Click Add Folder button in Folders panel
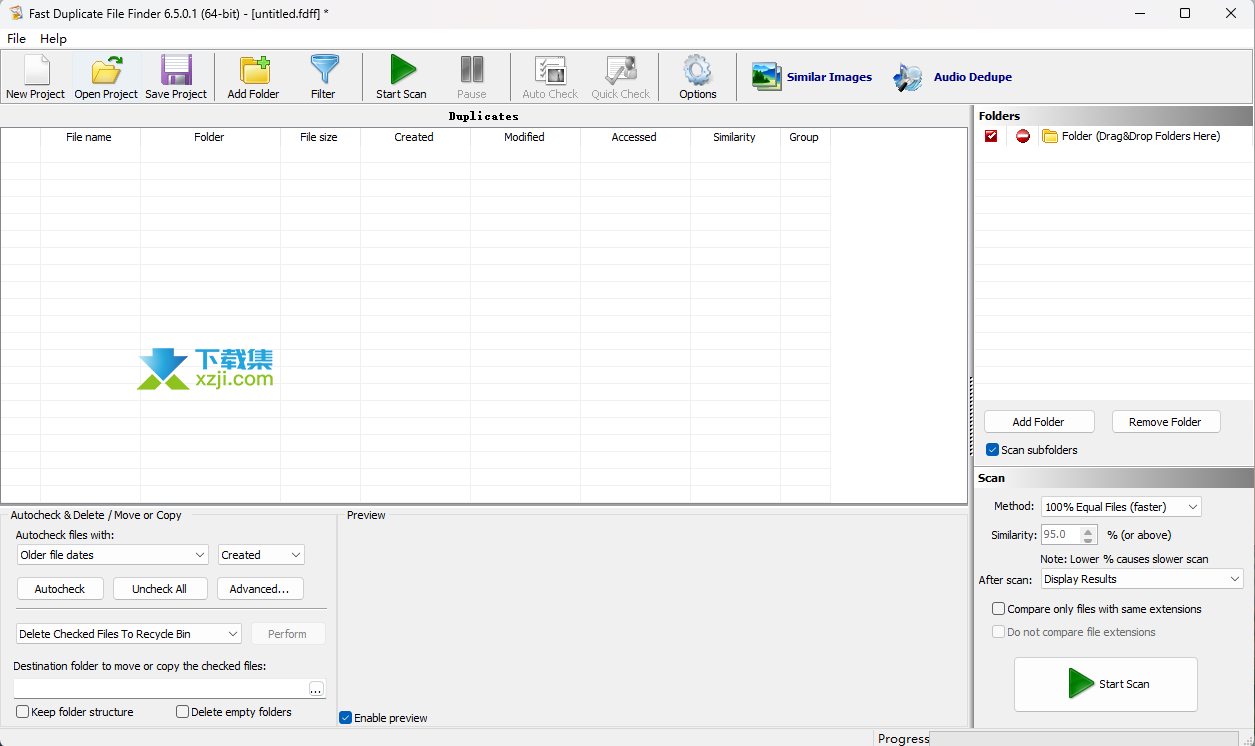 [1039, 422]
